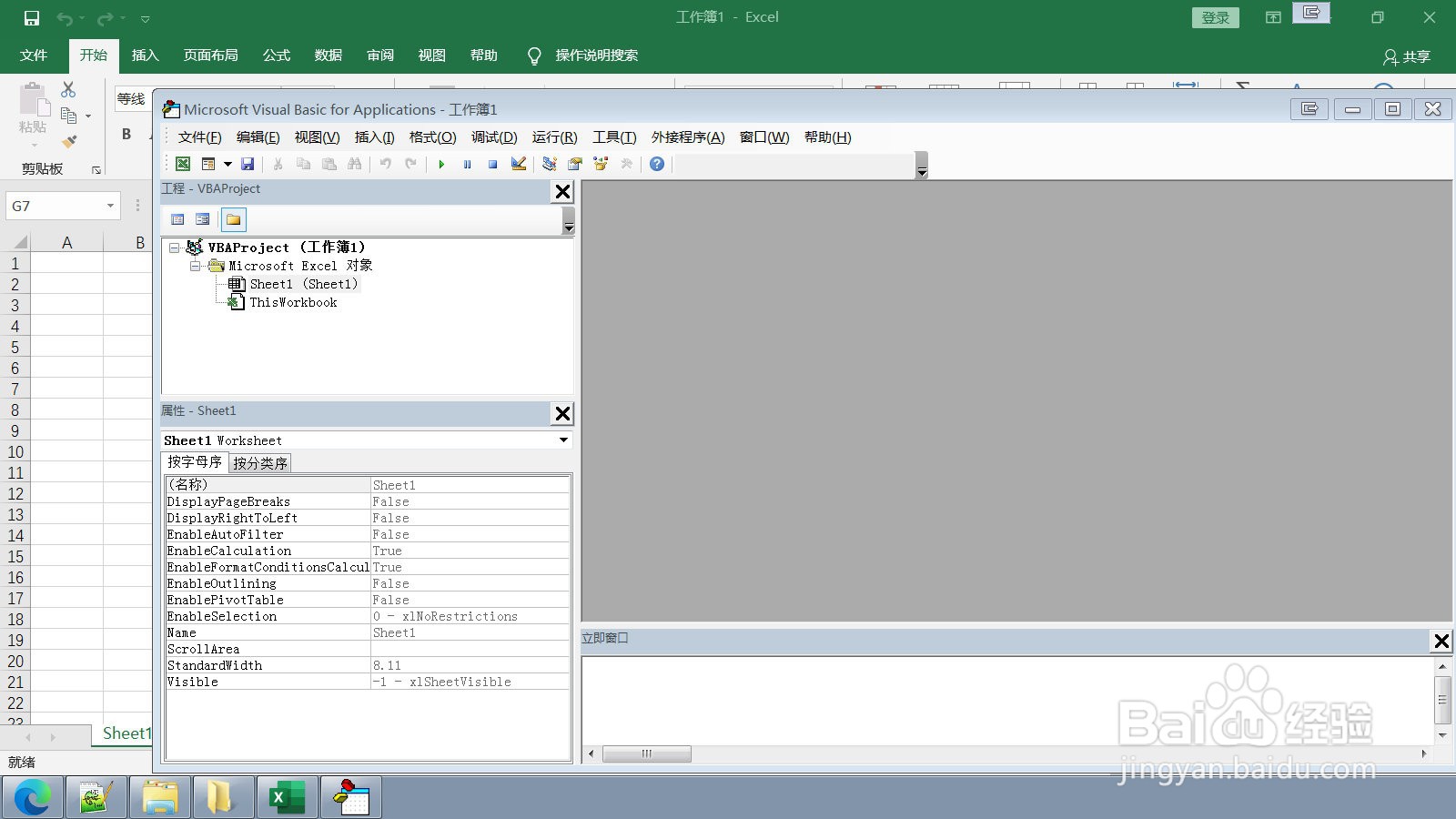Open VBA Help question mark icon
This screenshot has width=1456, height=819.
tap(657, 164)
